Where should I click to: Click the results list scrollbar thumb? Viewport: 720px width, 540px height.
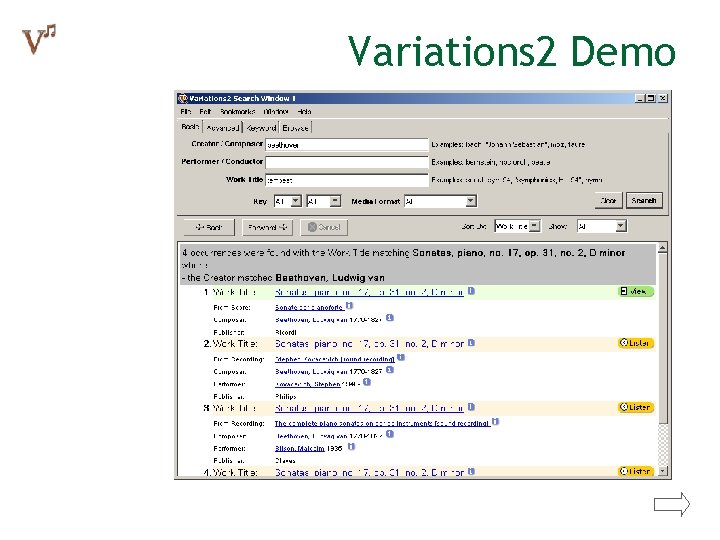pos(662,338)
